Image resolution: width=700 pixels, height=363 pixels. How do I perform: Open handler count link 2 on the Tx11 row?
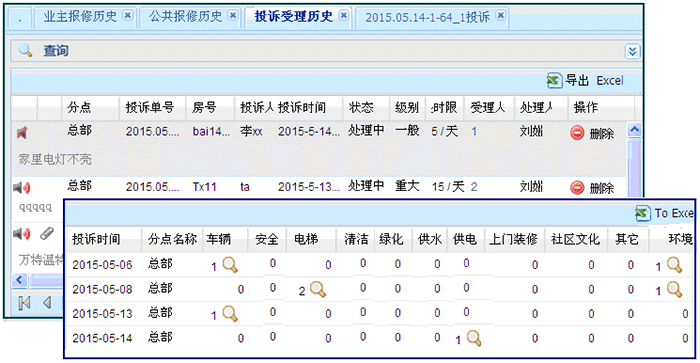tap(474, 187)
